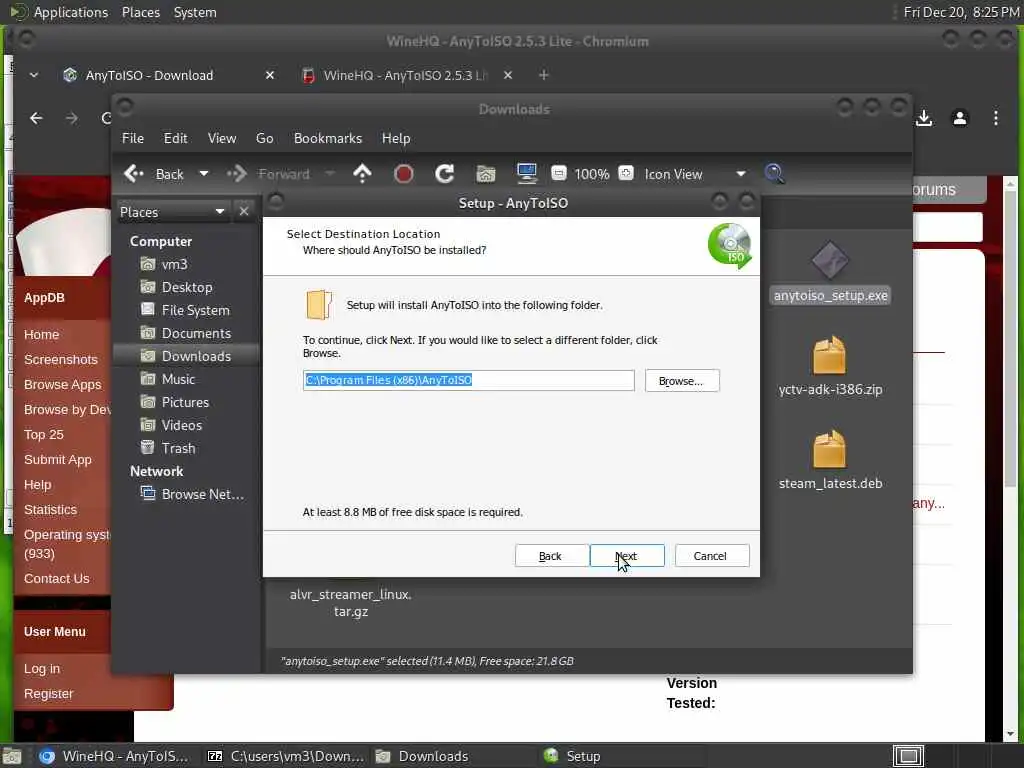Select Pictures in the sidebar

coord(186,402)
